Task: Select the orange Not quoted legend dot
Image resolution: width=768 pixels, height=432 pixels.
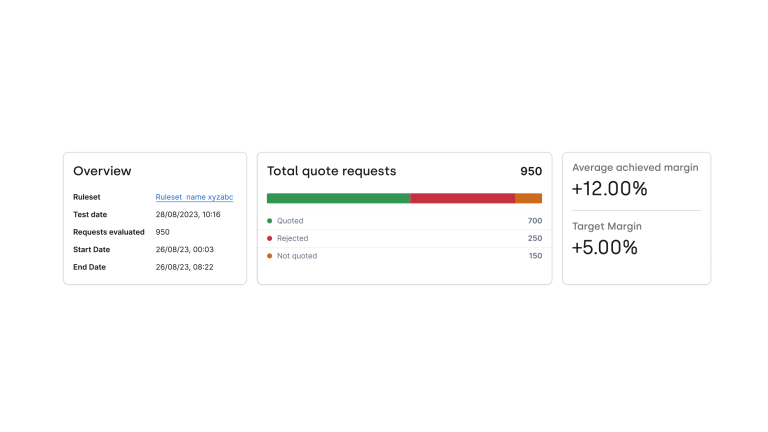Action: [269, 256]
